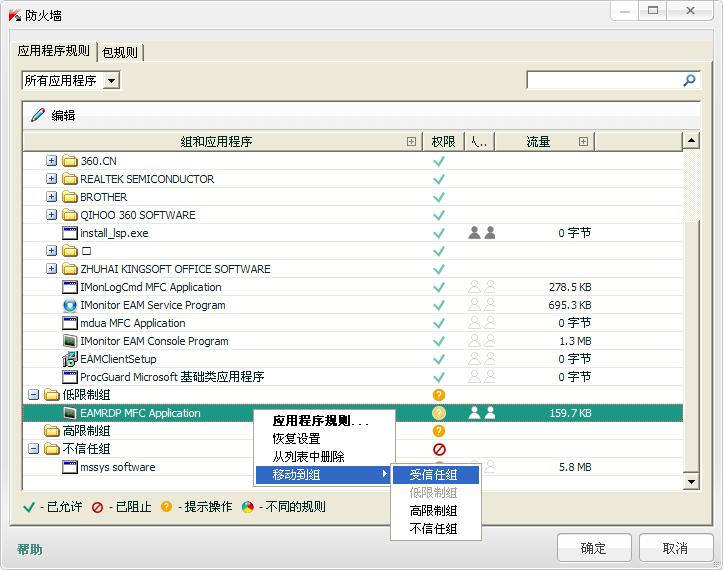Click the mssys software application icon
Screen dimensions: 723x570
(70, 467)
